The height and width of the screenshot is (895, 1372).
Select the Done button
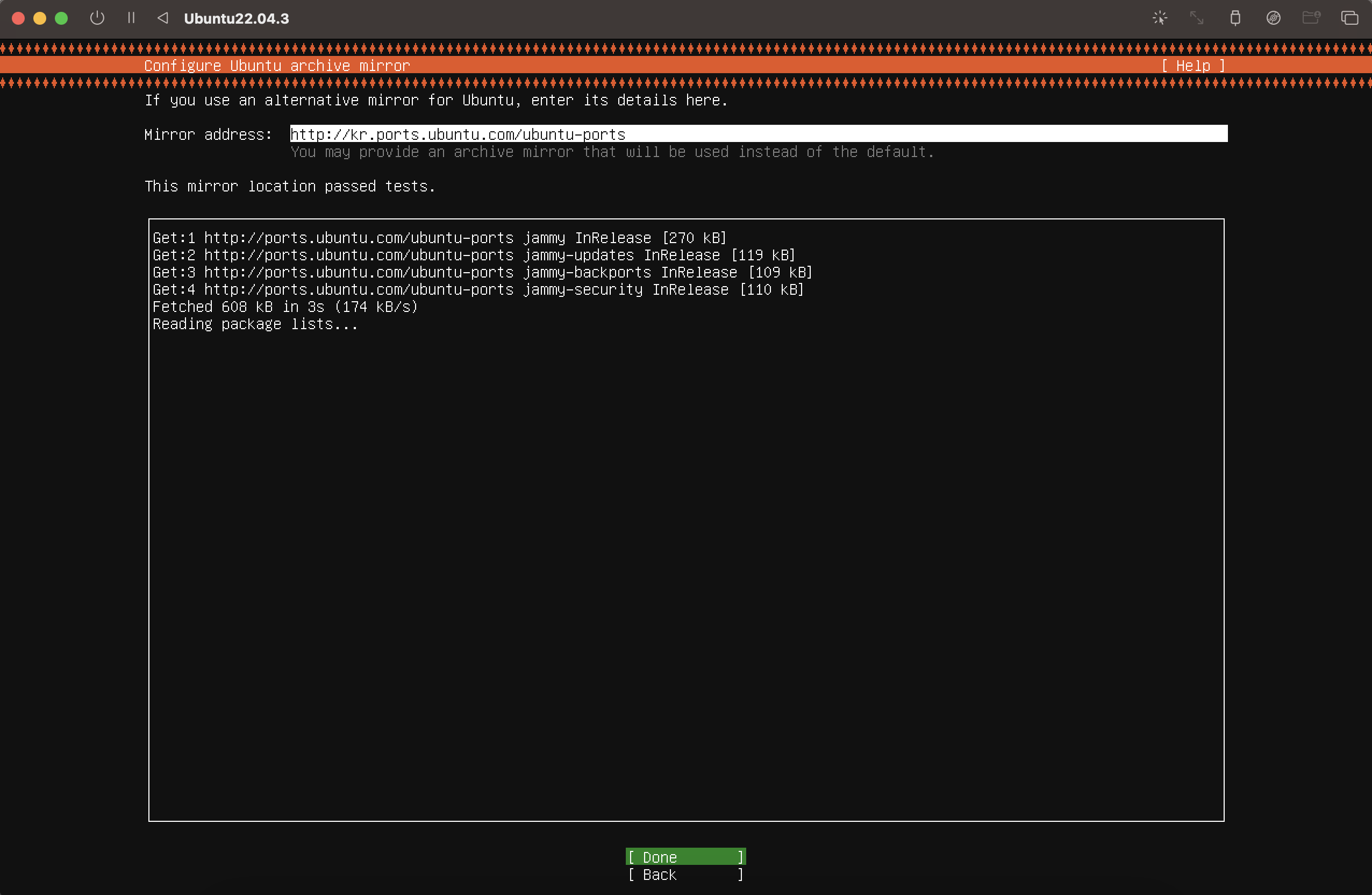[x=685, y=857]
